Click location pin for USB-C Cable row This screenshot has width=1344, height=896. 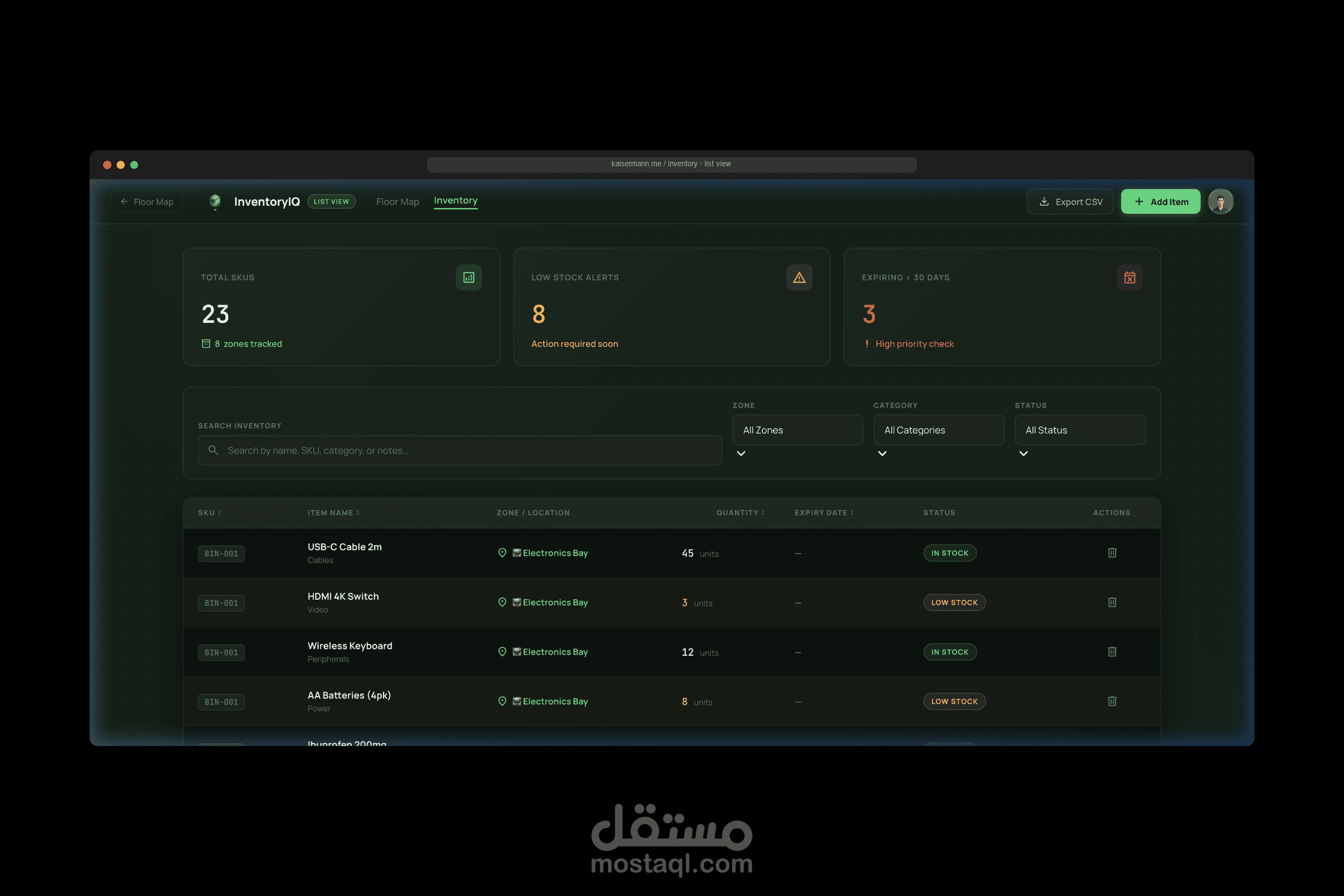click(502, 553)
